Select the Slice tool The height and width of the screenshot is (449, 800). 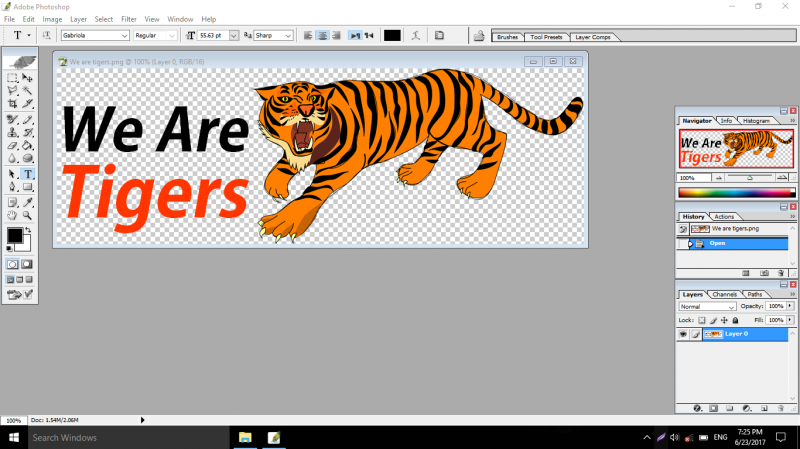point(28,104)
